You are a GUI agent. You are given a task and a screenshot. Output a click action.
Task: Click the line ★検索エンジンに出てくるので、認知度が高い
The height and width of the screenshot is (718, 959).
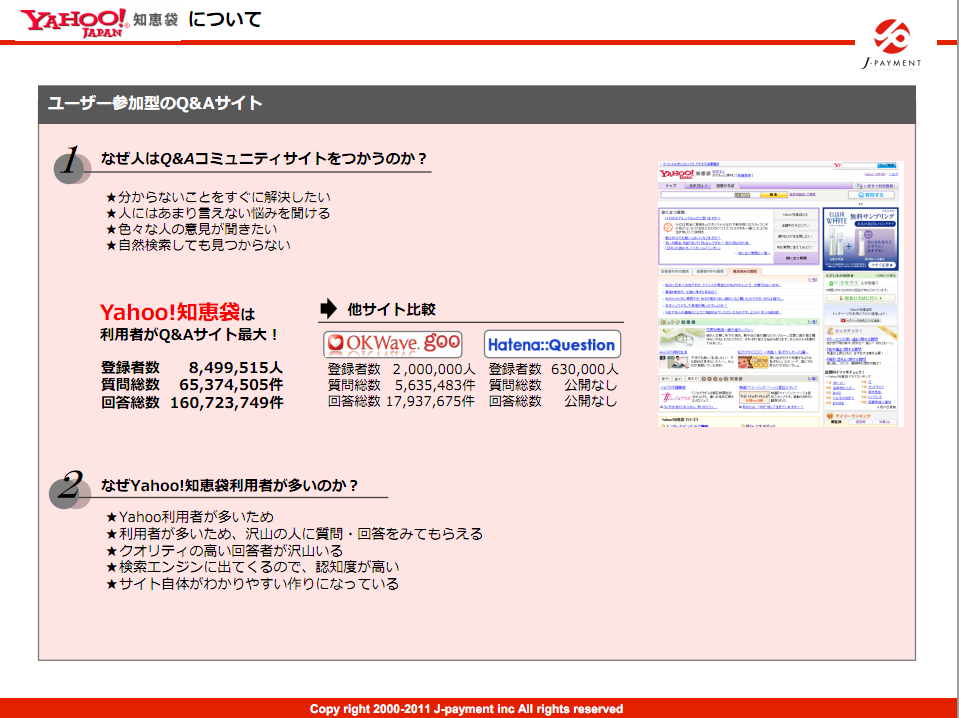pos(253,567)
